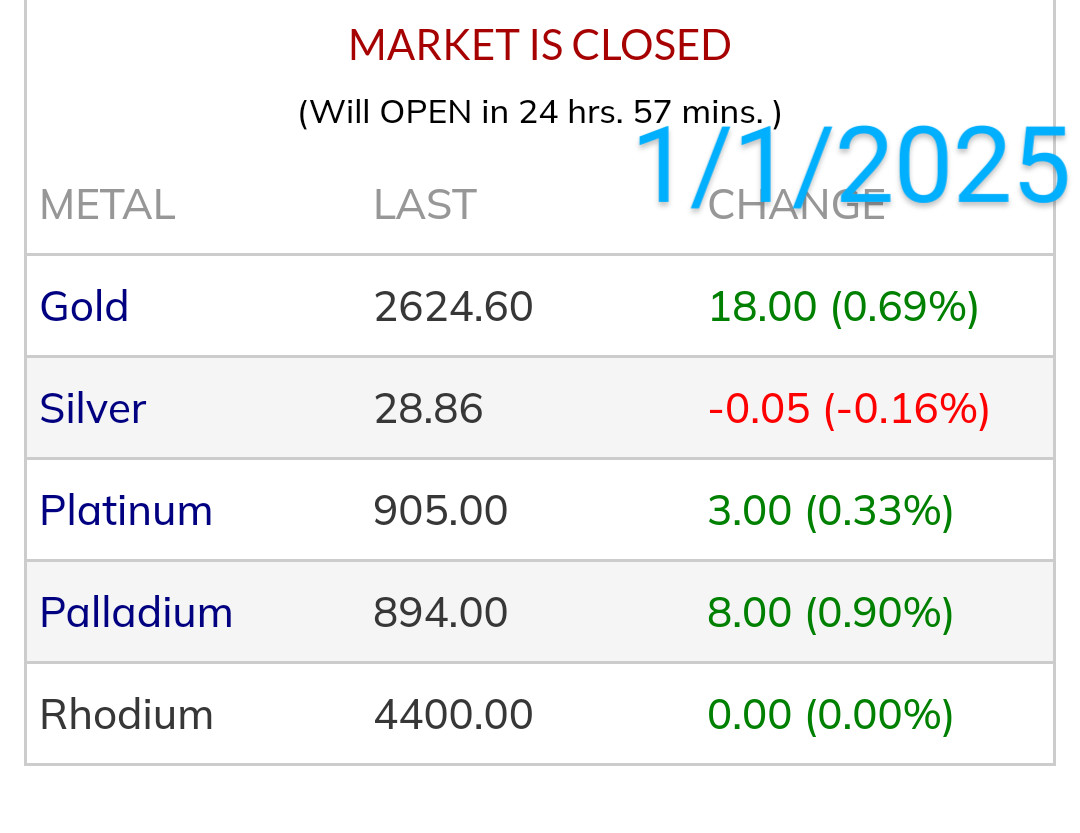Click Palladium's last price 894.00
1080x833 pixels.
440,612
